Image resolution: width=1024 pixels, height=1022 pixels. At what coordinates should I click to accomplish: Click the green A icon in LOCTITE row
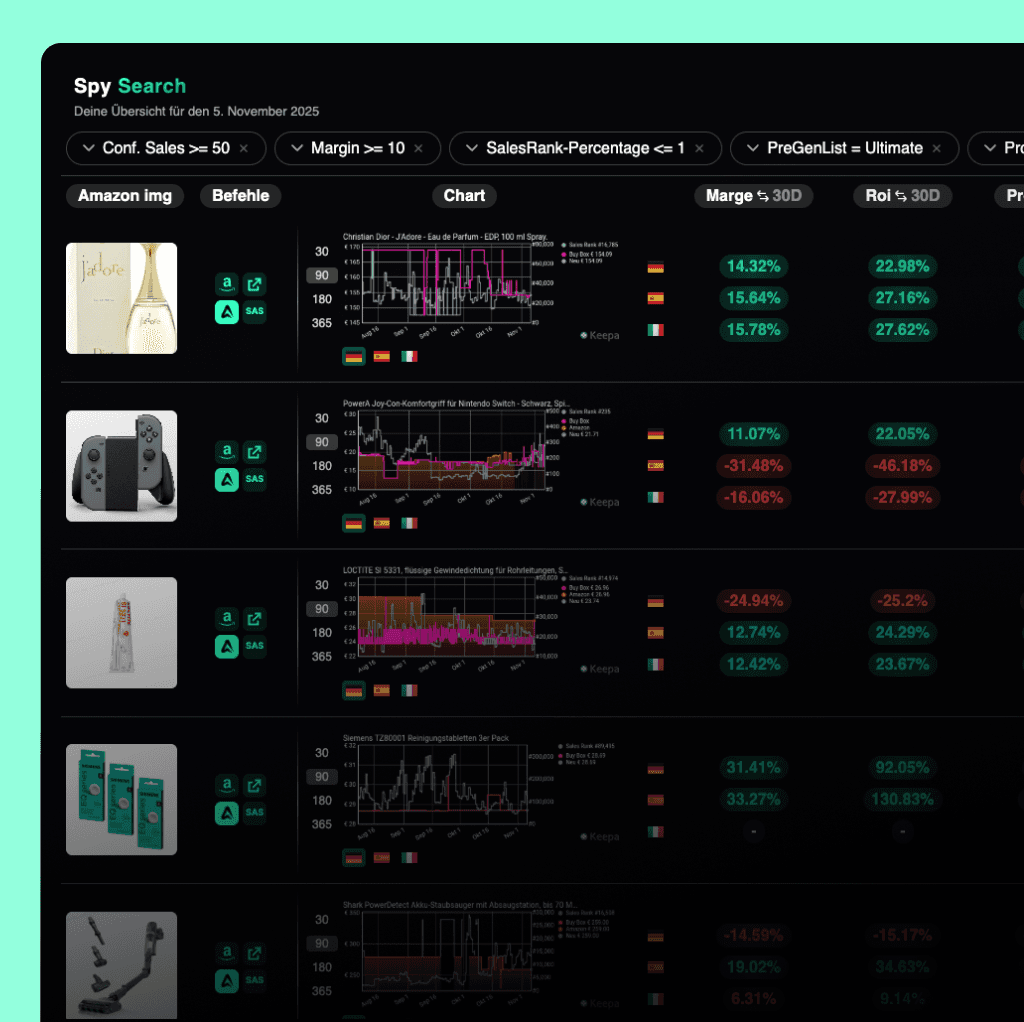click(x=227, y=647)
